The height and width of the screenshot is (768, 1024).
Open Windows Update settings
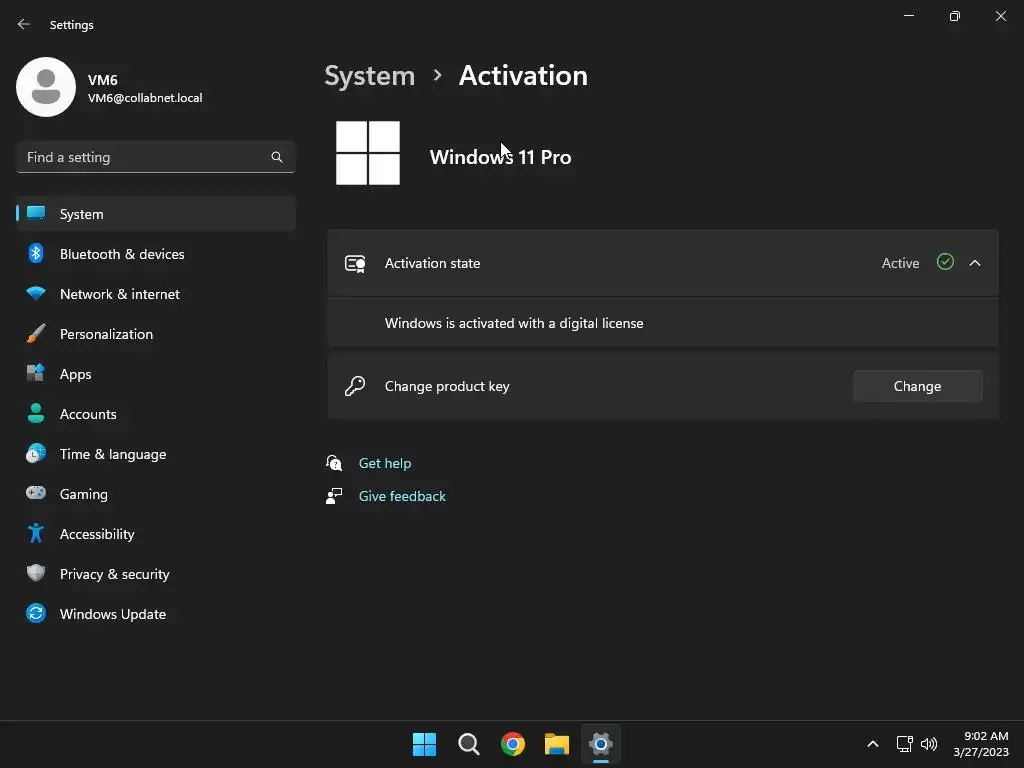click(155, 614)
